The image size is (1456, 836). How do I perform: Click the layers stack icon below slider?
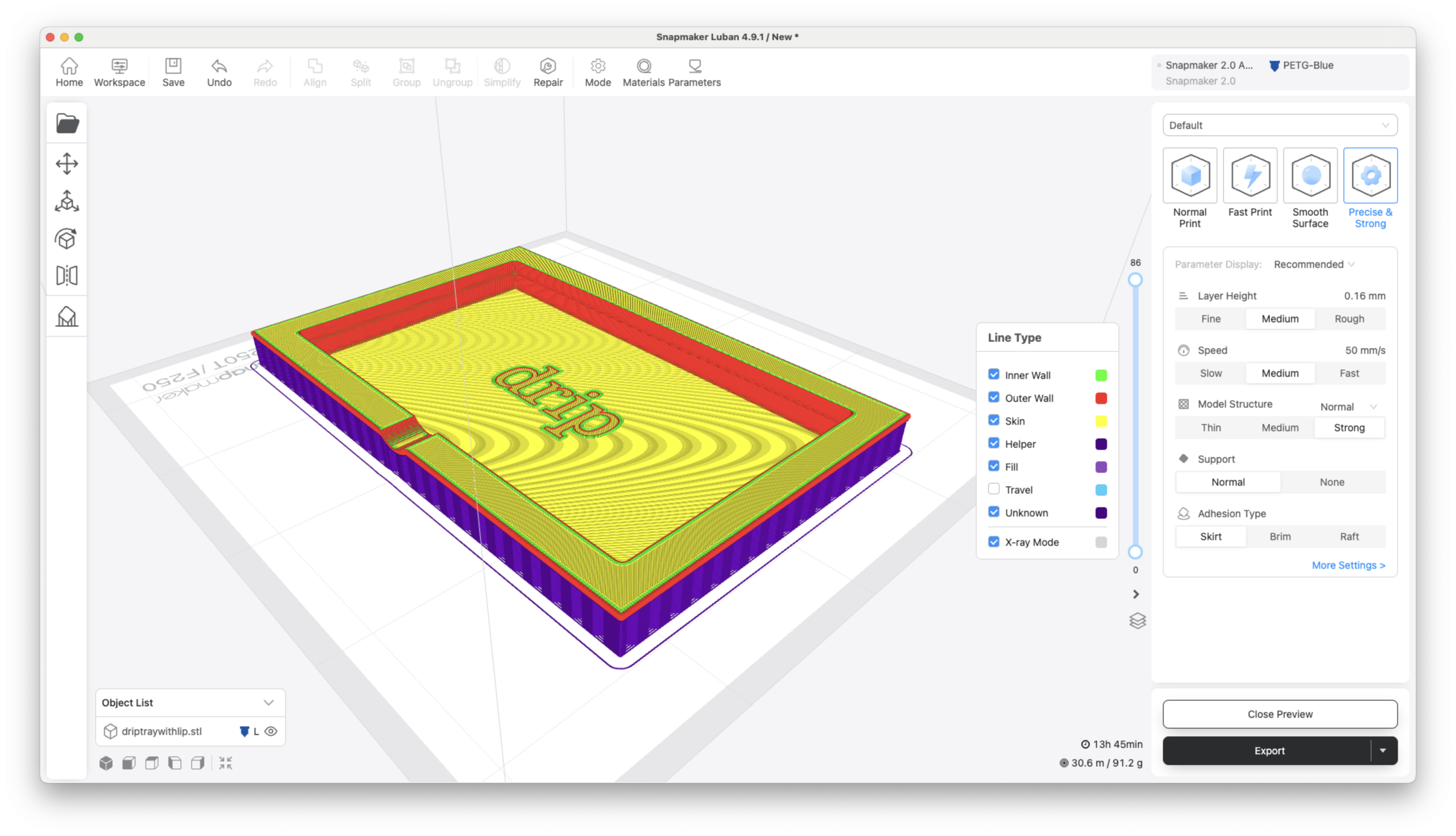[1137, 621]
